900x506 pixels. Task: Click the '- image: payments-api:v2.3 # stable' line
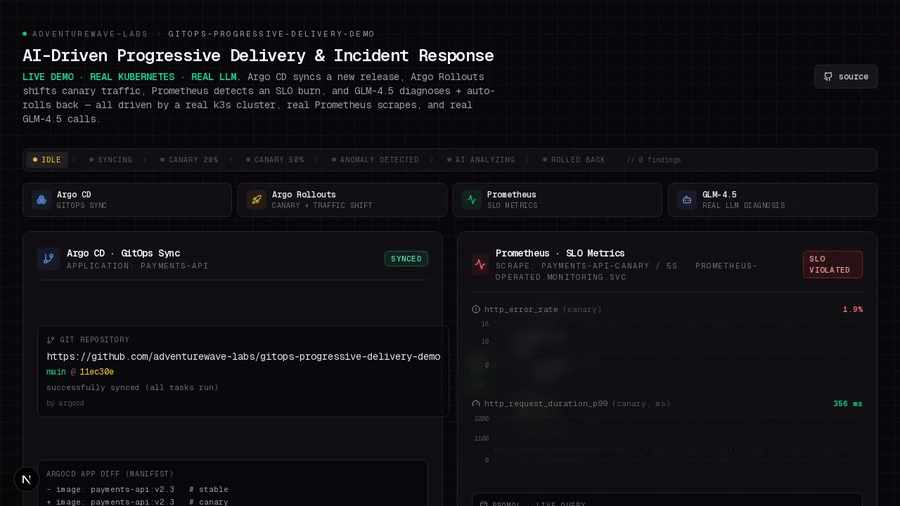tap(137, 489)
